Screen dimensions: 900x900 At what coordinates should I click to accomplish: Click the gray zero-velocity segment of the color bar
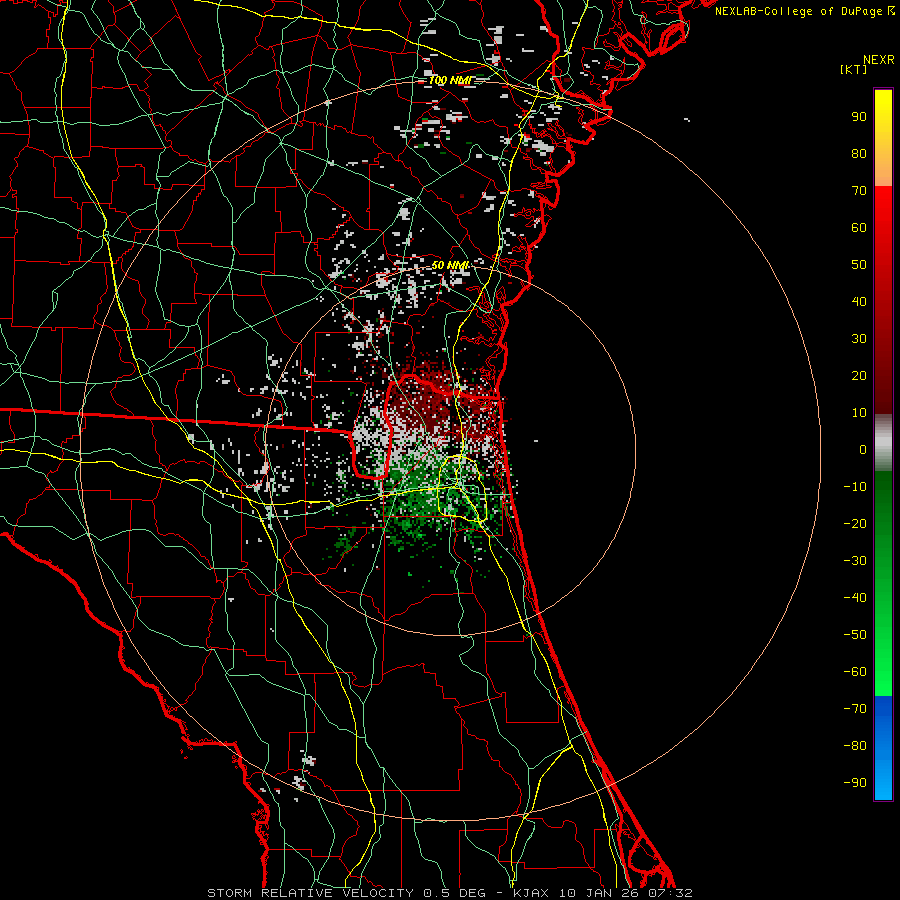coord(883,443)
